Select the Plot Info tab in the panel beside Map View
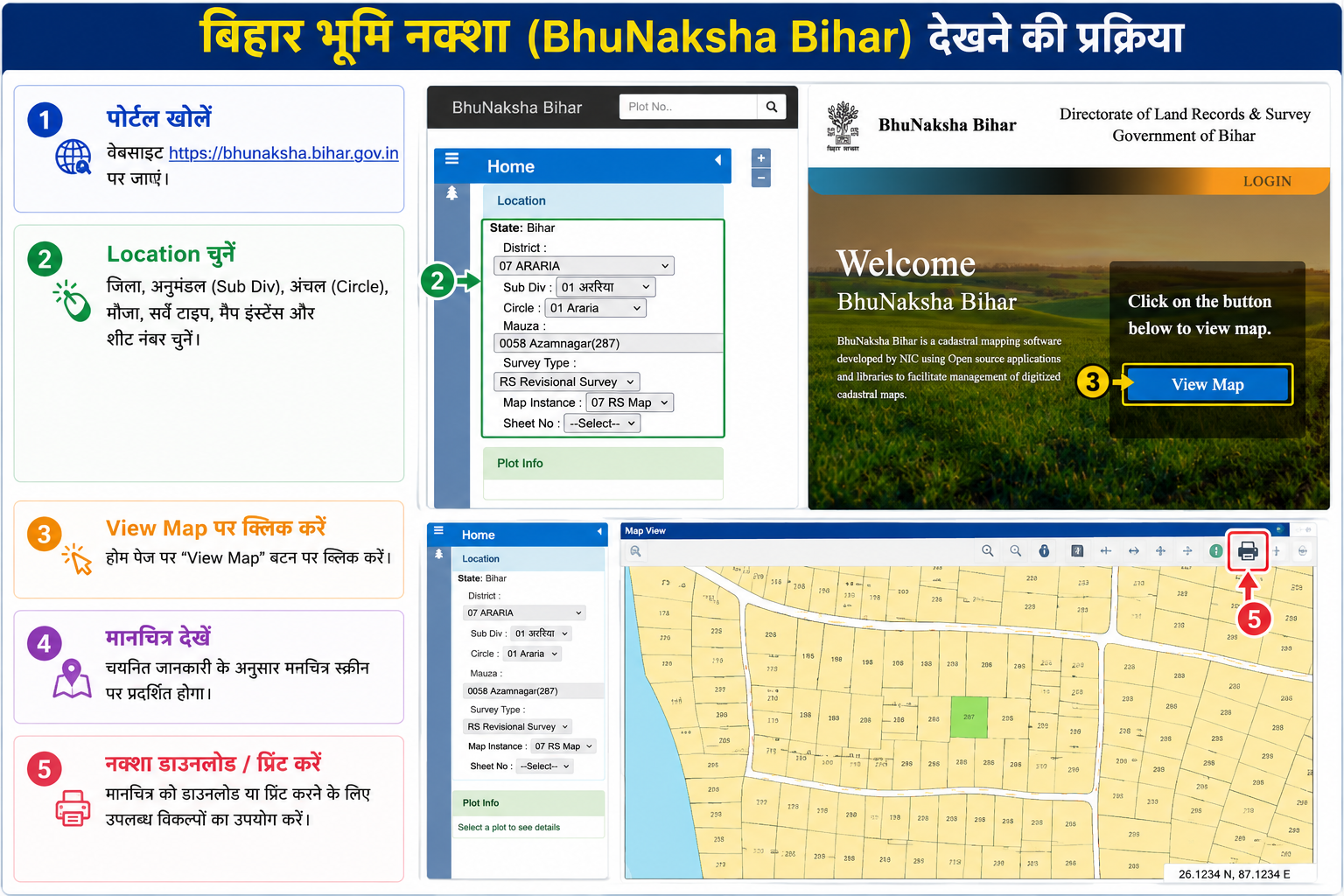This screenshot has width=1344, height=896. (528, 803)
